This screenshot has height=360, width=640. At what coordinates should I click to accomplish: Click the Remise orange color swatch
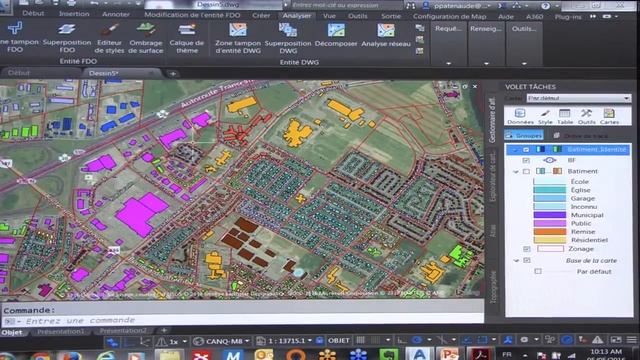(550, 232)
